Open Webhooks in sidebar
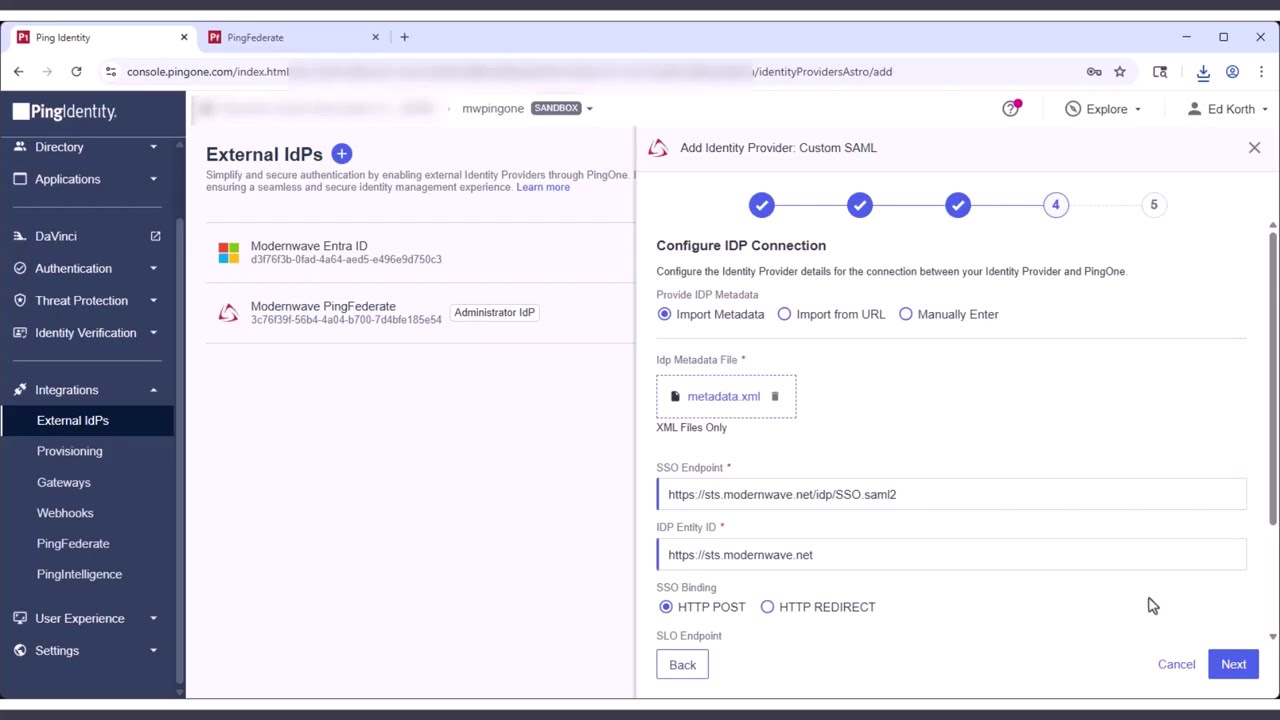The width and height of the screenshot is (1280, 720). [65, 513]
